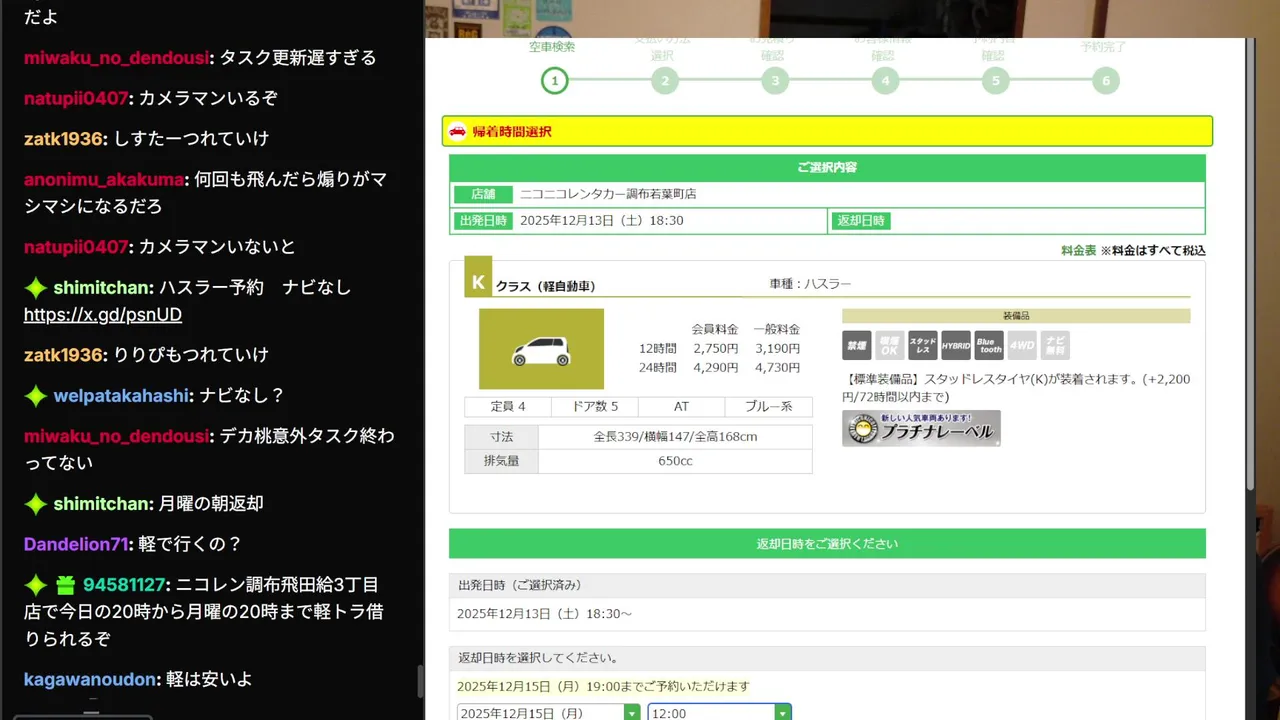Click shimitchan's badge on the 月曜の朝返却 message
1280x720 pixels.
36,504
